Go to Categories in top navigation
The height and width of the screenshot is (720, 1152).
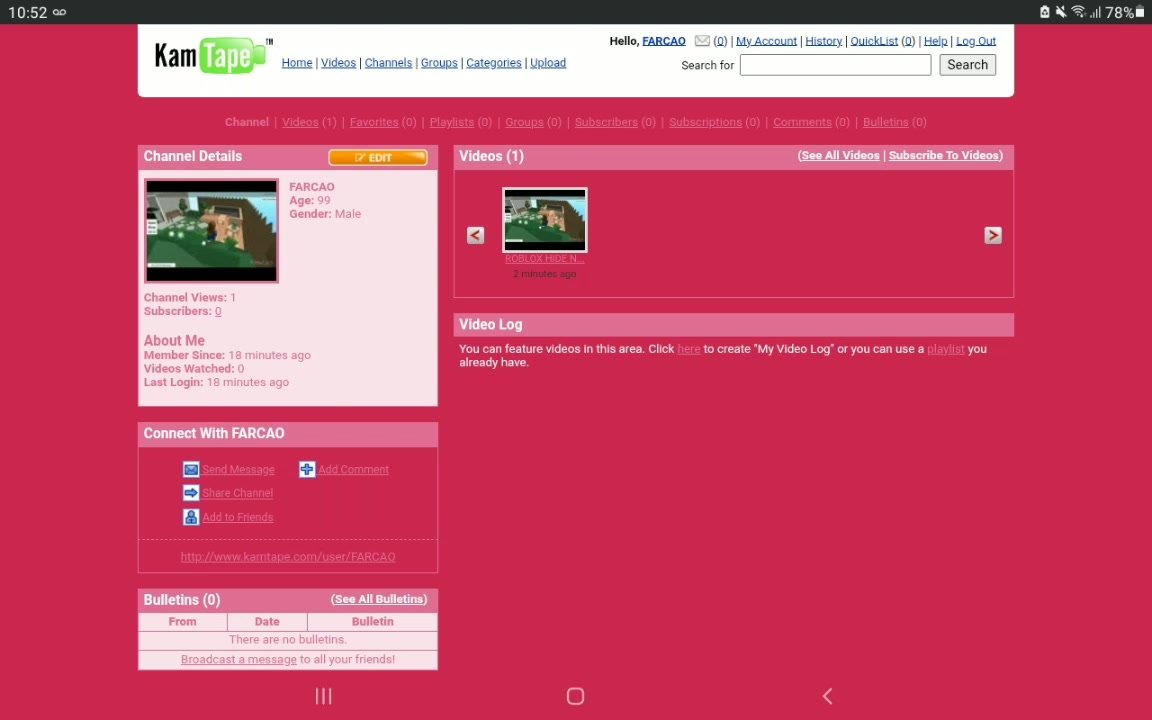coord(493,63)
